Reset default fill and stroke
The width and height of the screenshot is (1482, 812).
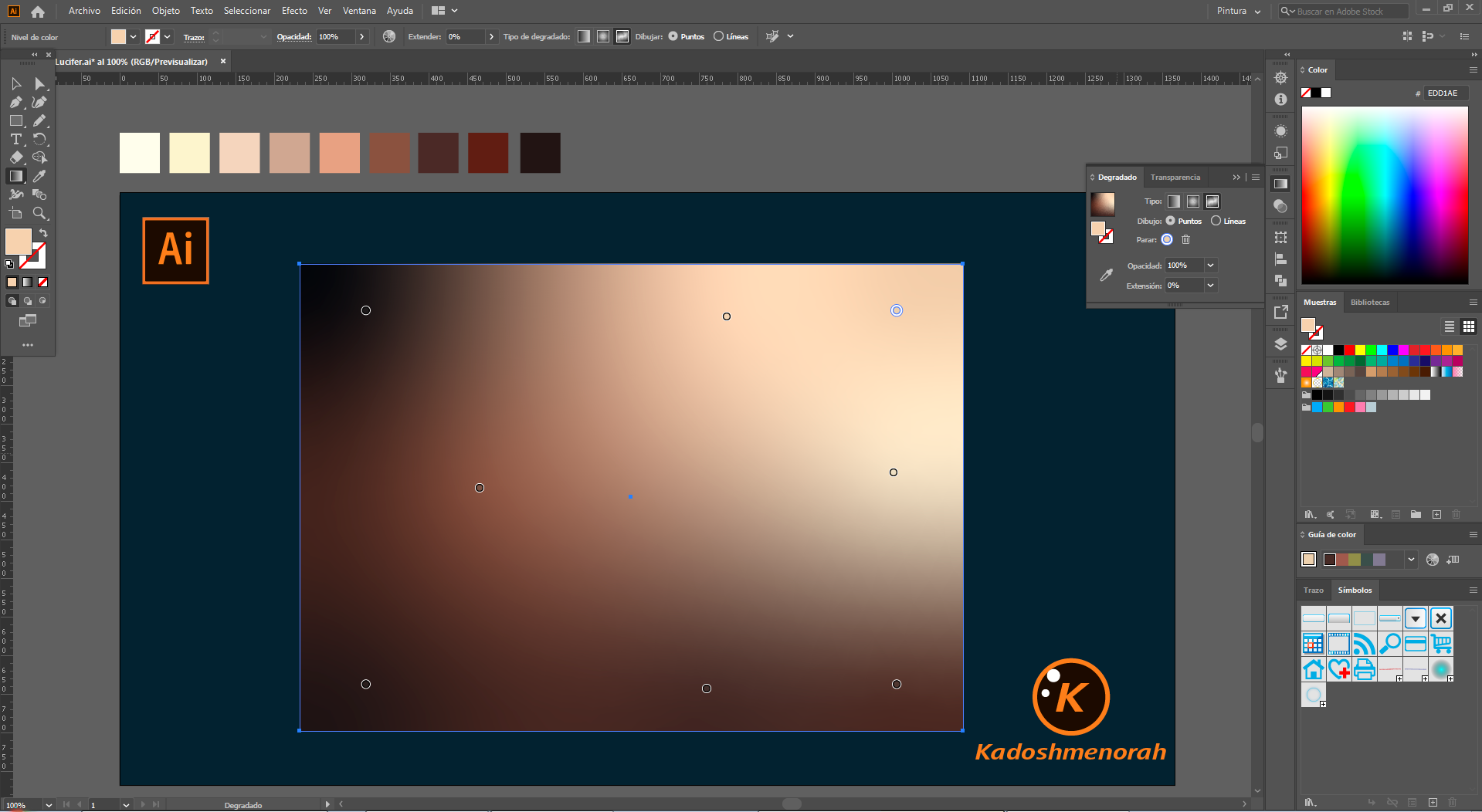point(9,264)
